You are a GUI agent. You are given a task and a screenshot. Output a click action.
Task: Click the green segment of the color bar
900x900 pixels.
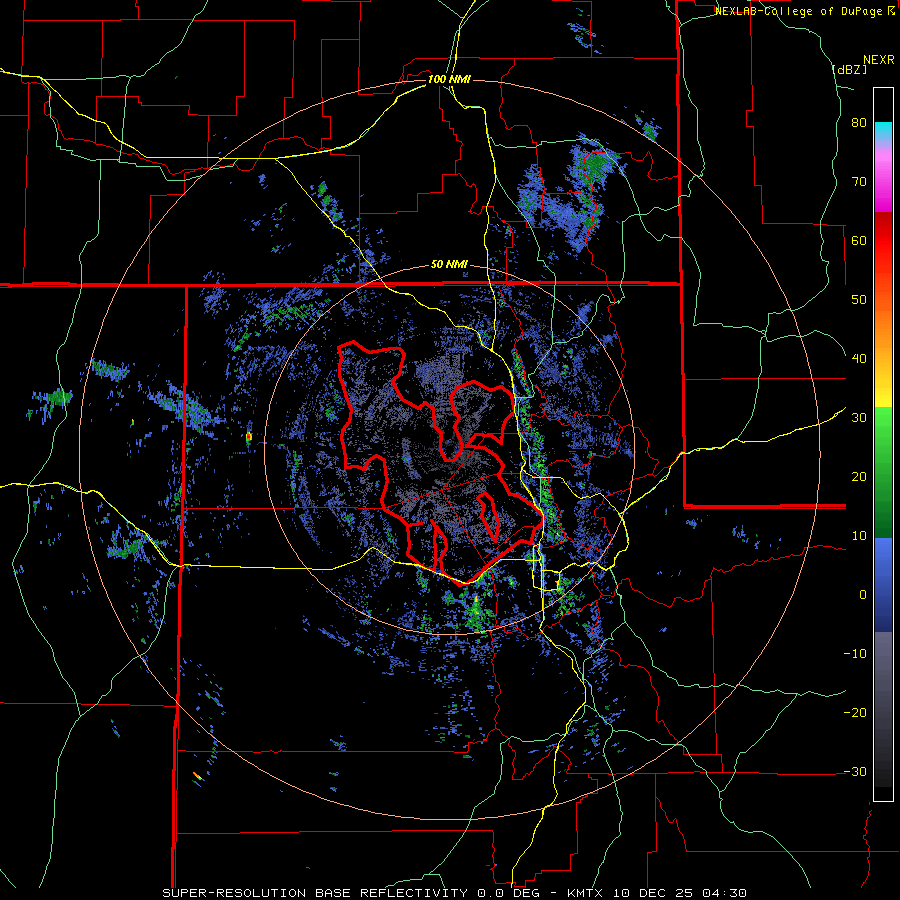pyautogui.click(x=883, y=472)
